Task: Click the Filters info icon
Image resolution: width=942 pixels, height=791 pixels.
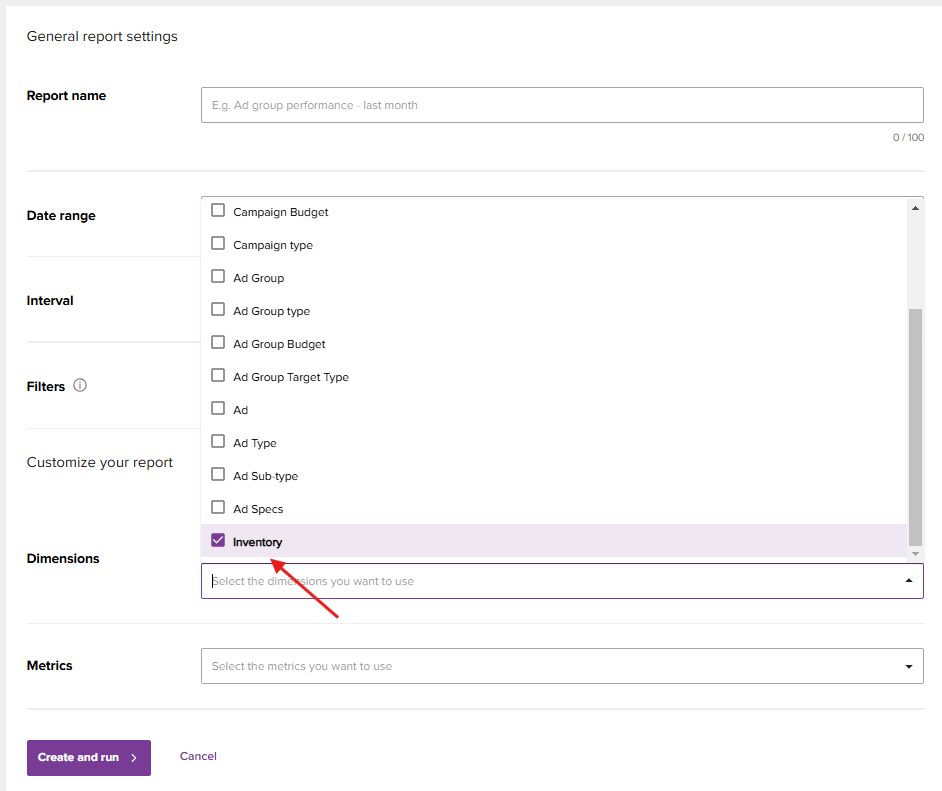Action: pos(80,385)
